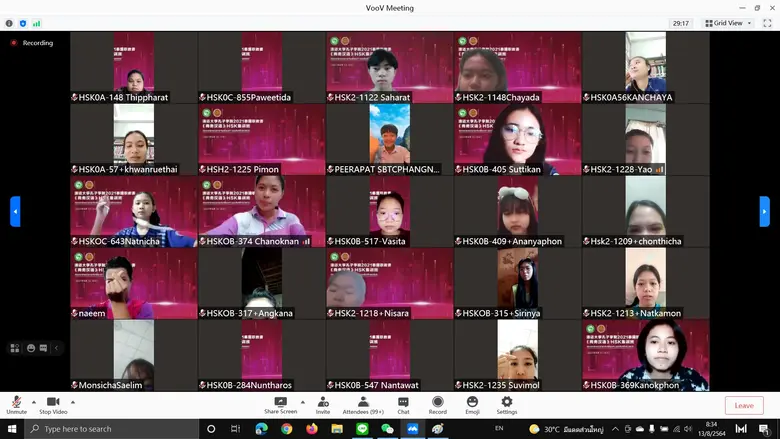Open the Chat panel
Screen dimensions: 780x439
point(403,401)
